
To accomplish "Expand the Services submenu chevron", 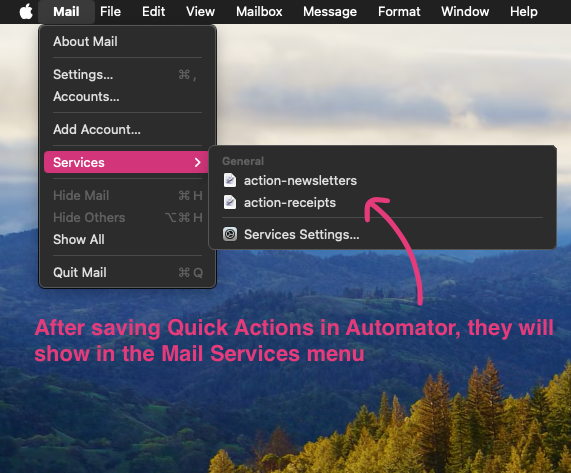I will pos(197,162).
